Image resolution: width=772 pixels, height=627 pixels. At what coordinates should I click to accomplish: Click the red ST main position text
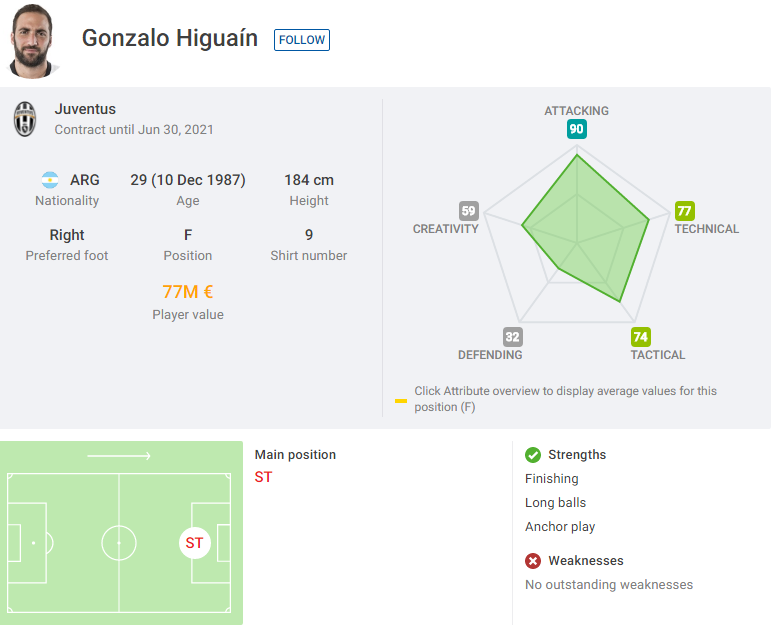point(263,477)
